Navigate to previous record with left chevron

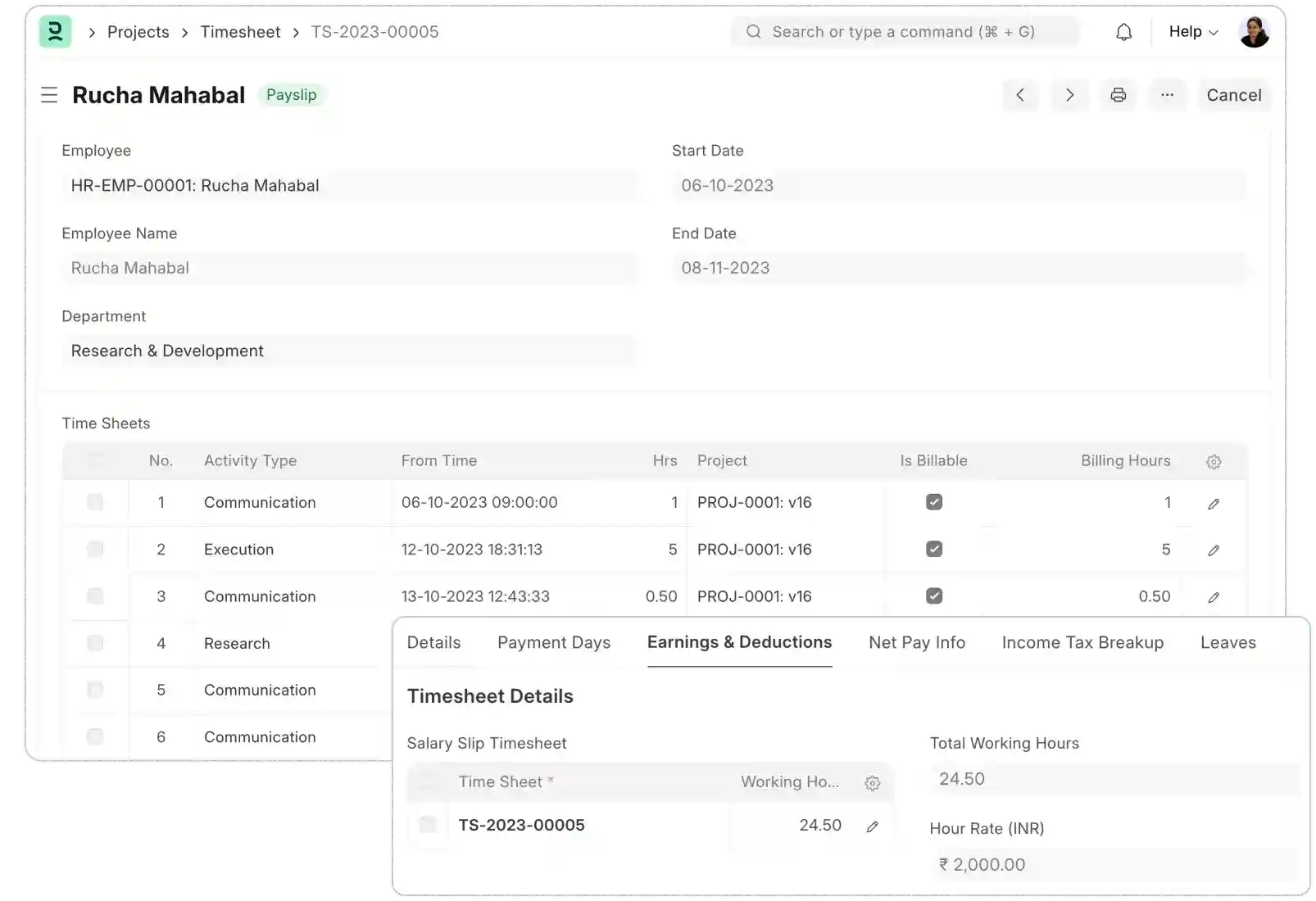click(1020, 95)
